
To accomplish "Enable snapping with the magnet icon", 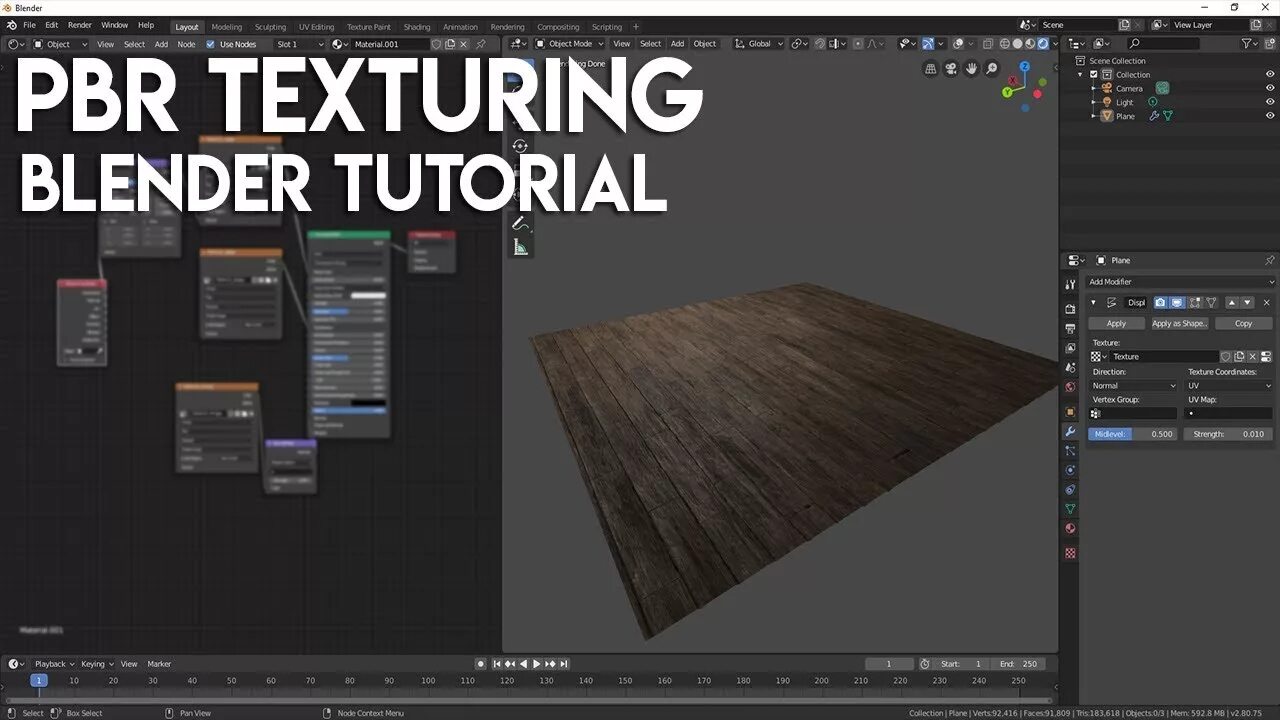I will (x=818, y=43).
